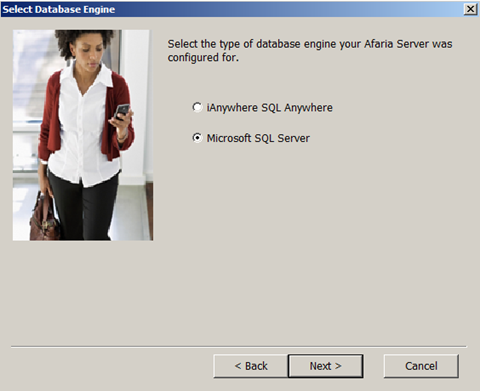Click the instruction text about Afaria Server
Screen dimensions: 480x391
[x=310, y=50]
